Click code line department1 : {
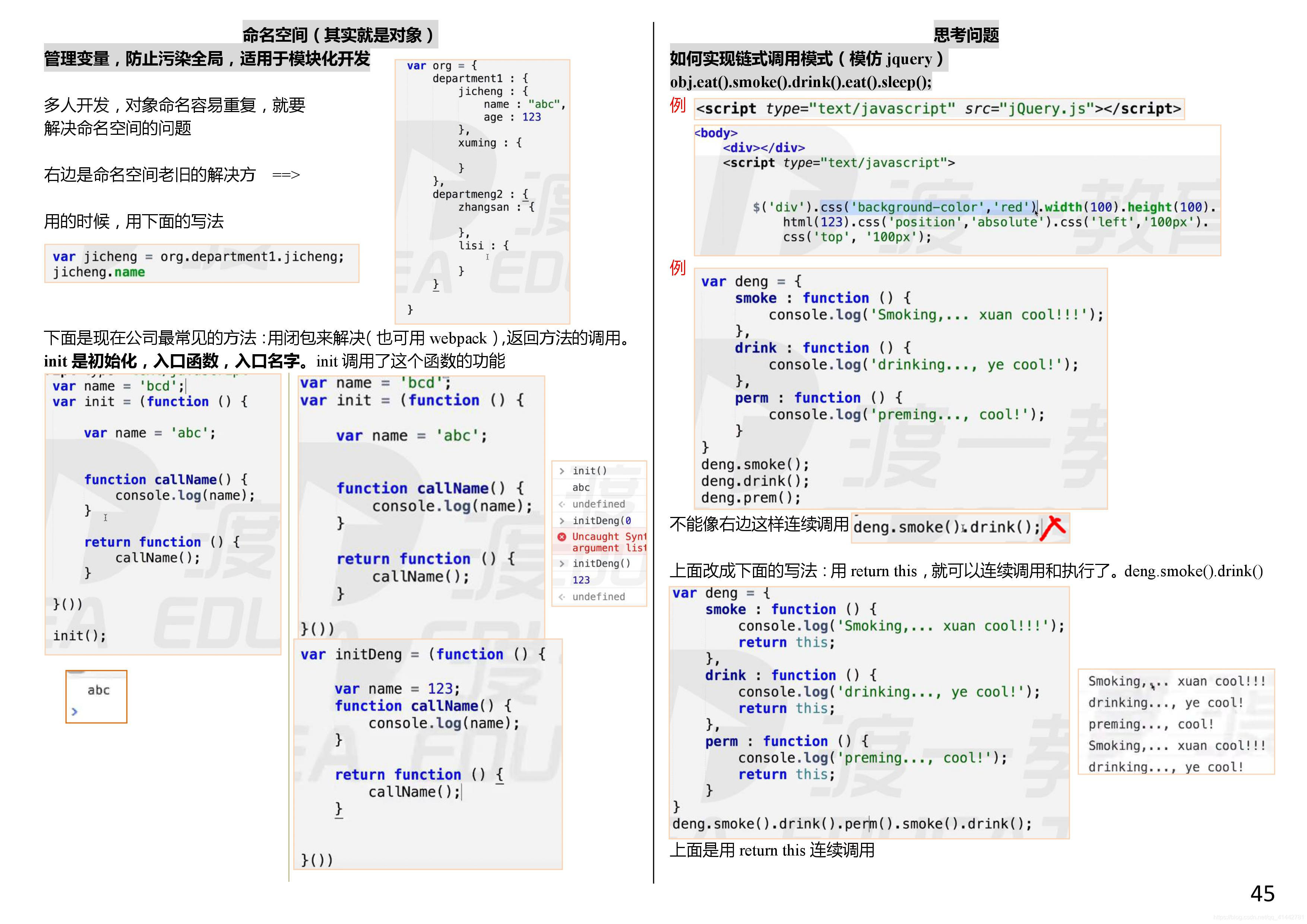 [x=481, y=79]
